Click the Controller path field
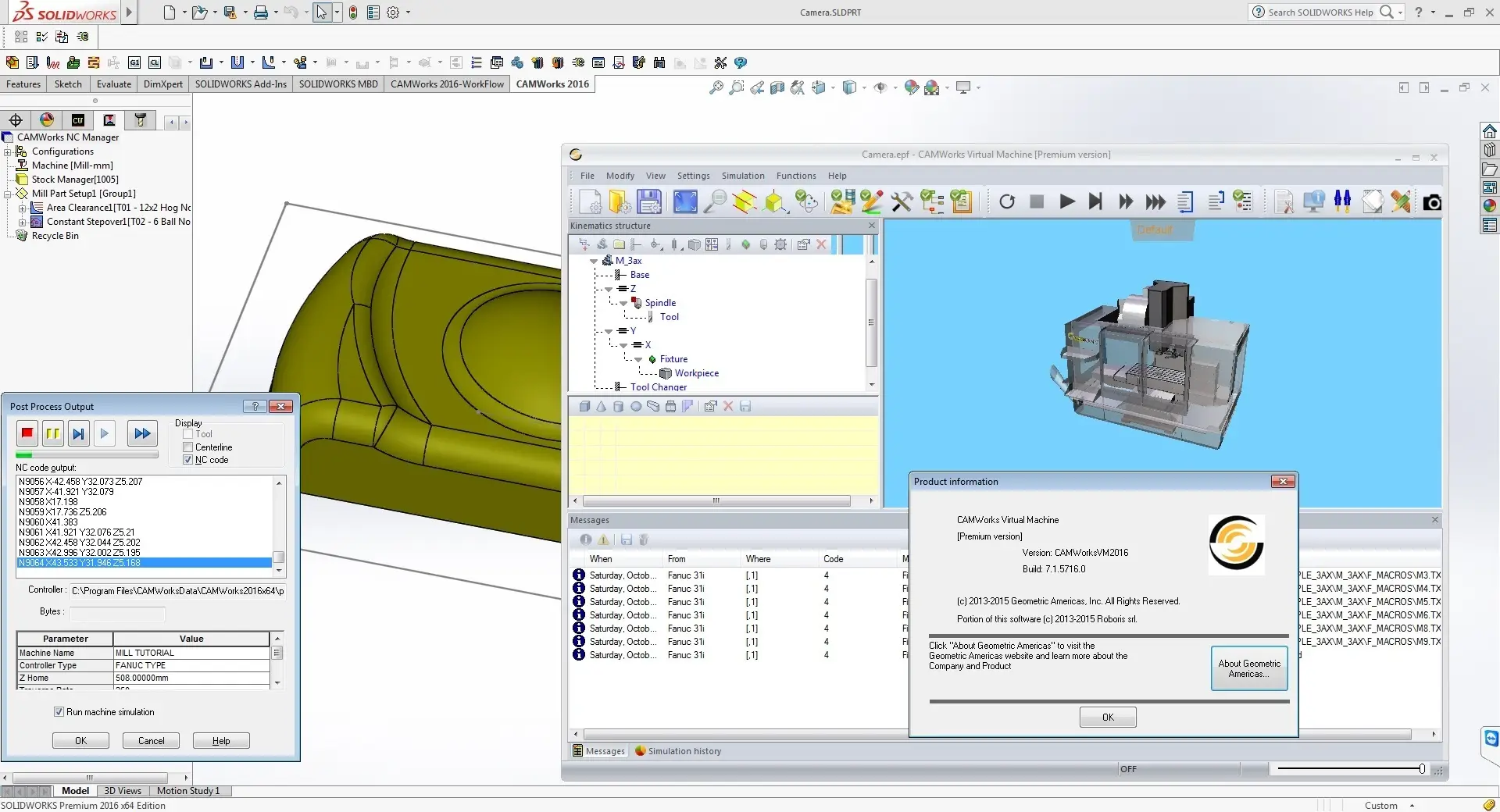 [177, 591]
